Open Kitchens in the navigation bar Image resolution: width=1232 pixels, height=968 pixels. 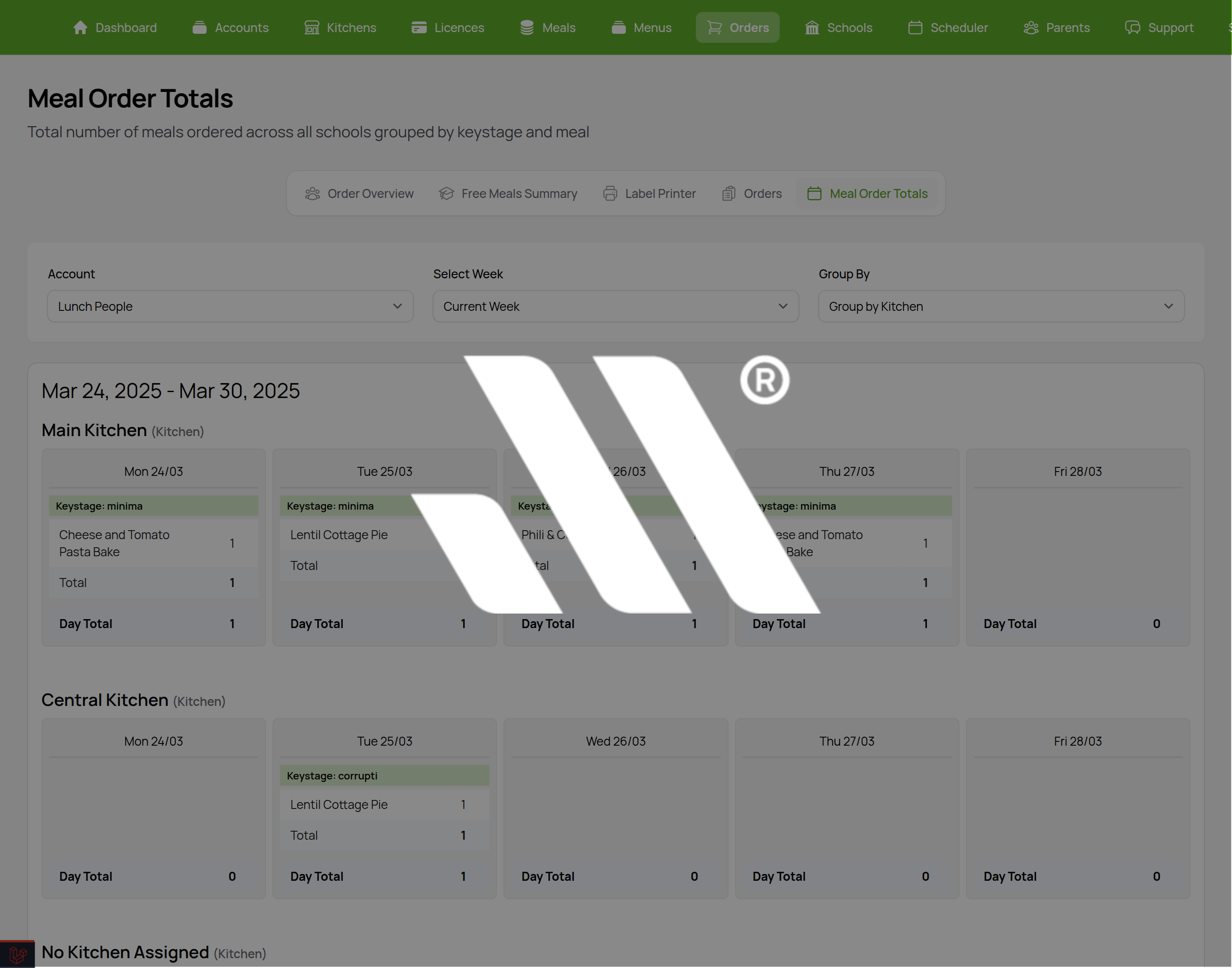(x=340, y=28)
